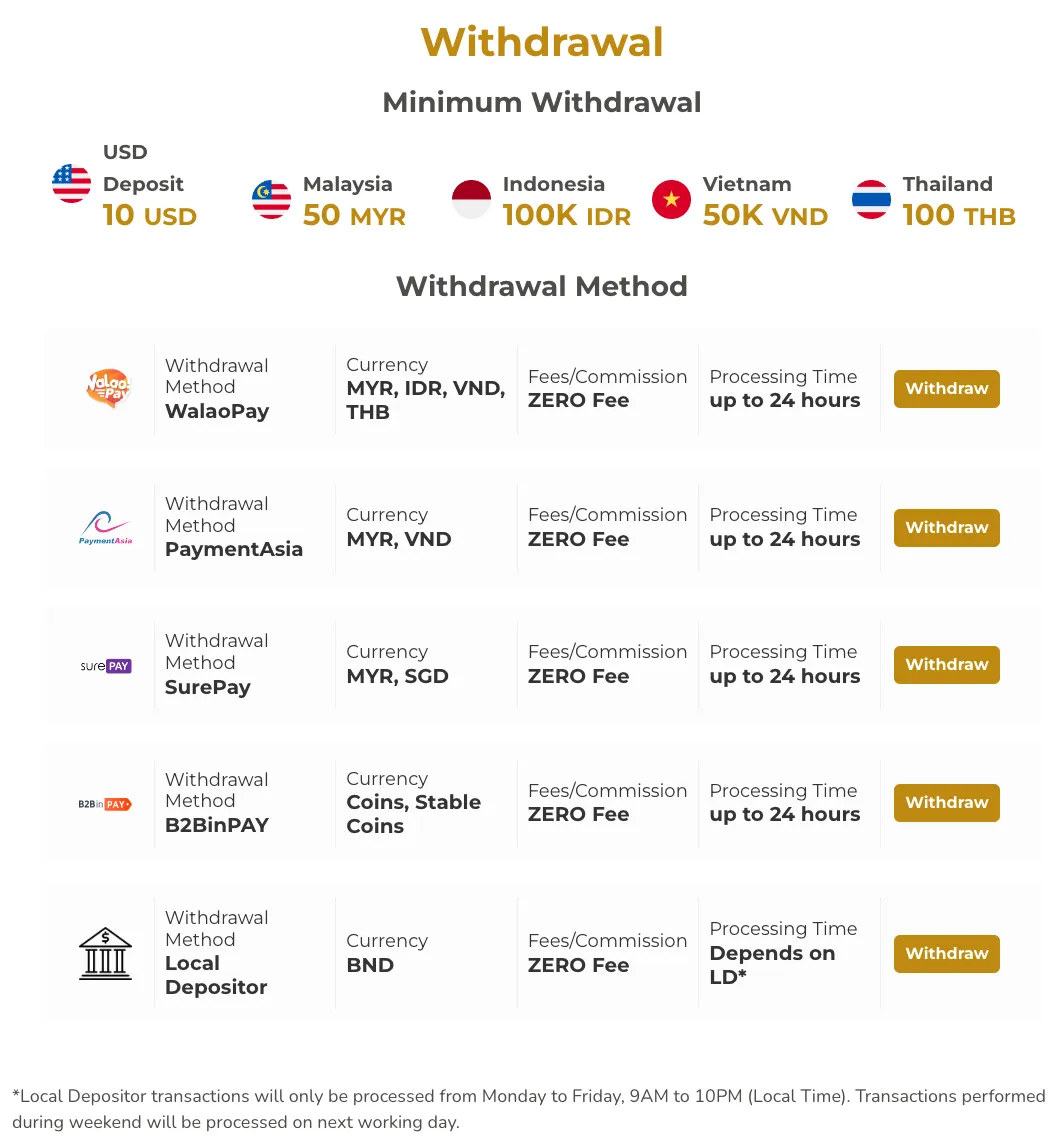
Task: Withdraw using WalaoPay method
Action: [946, 389]
